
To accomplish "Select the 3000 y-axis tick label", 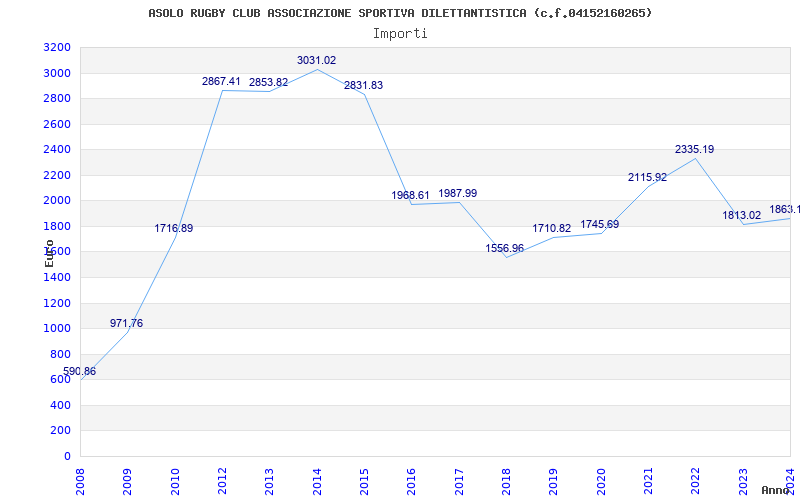I will (57, 73).
